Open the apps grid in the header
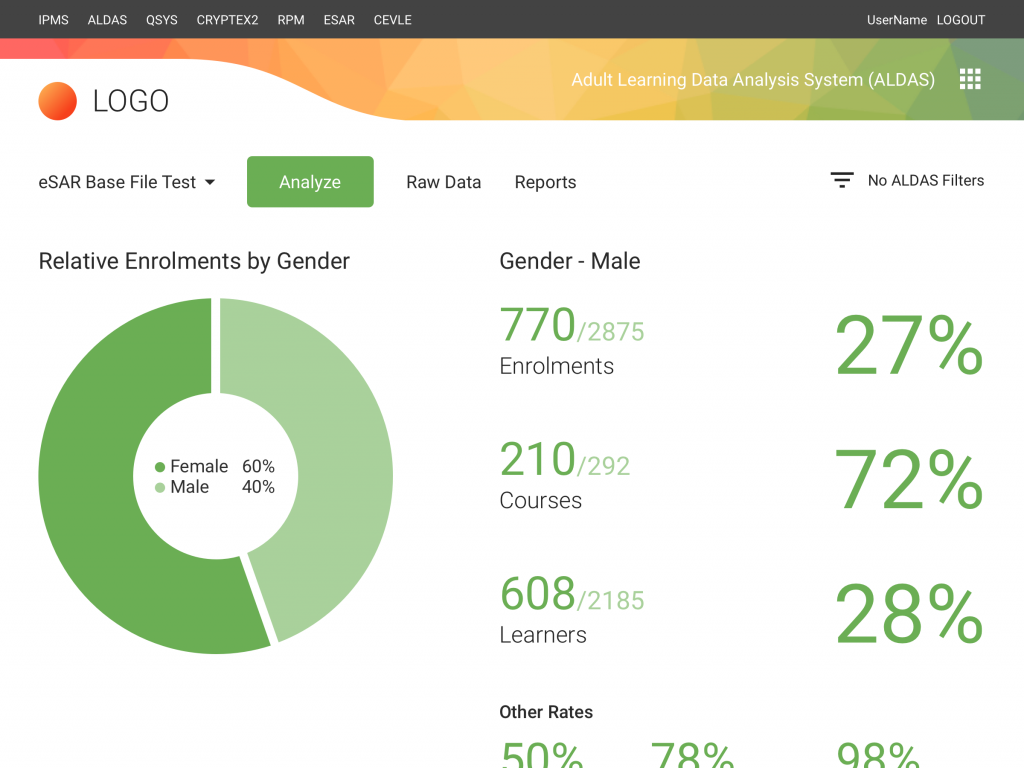 [970, 79]
